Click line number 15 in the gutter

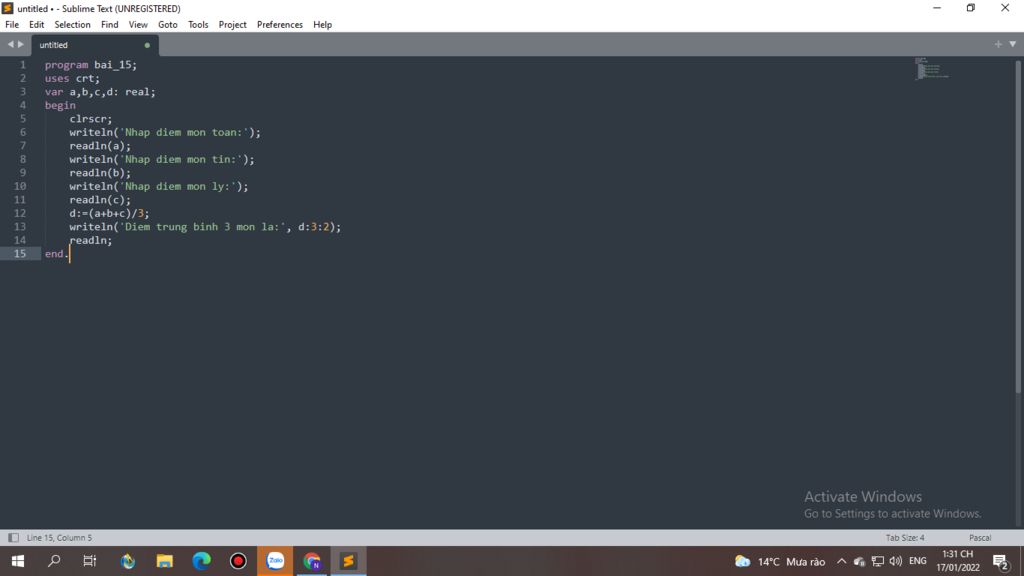point(20,253)
